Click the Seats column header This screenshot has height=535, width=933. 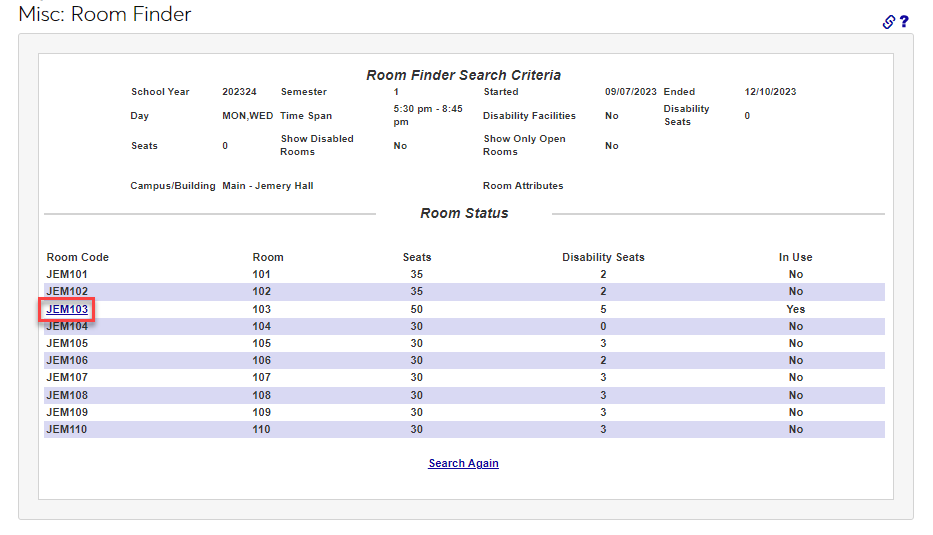coord(417,257)
